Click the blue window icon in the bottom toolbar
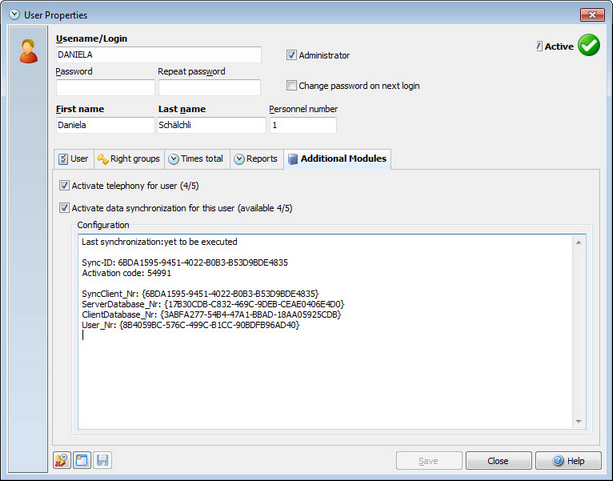 pyautogui.click(x=82, y=460)
